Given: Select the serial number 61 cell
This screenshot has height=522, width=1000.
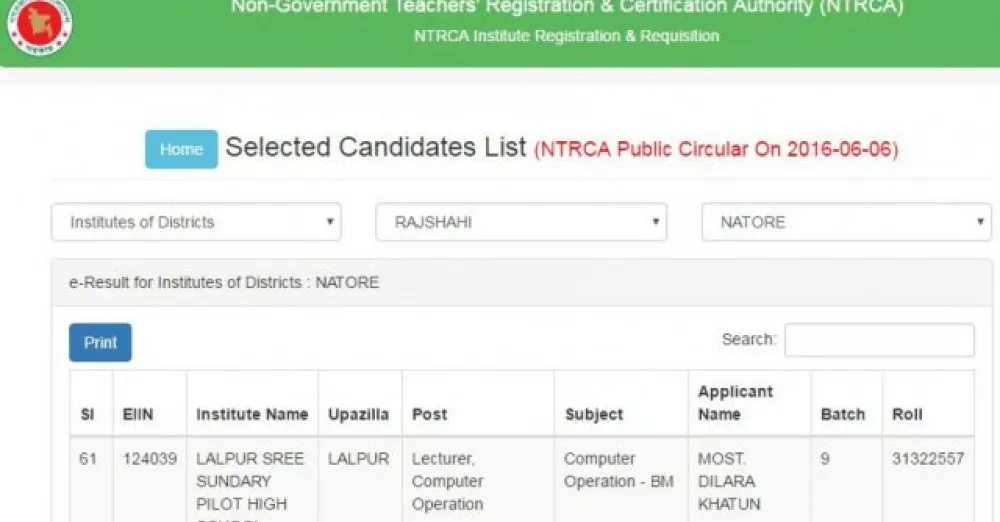Looking at the screenshot, I should point(88,459).
